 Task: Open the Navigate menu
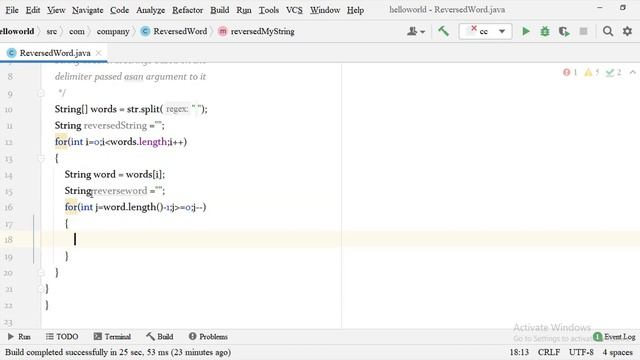pyautogui.click(x=87, y=10)
